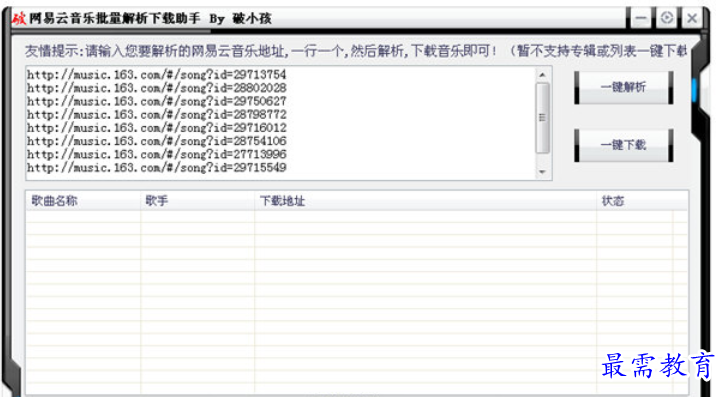The height and width of the screenshot is (397, 723).
Task: Click the URL list scrollbar thumb
Action: 542,118
